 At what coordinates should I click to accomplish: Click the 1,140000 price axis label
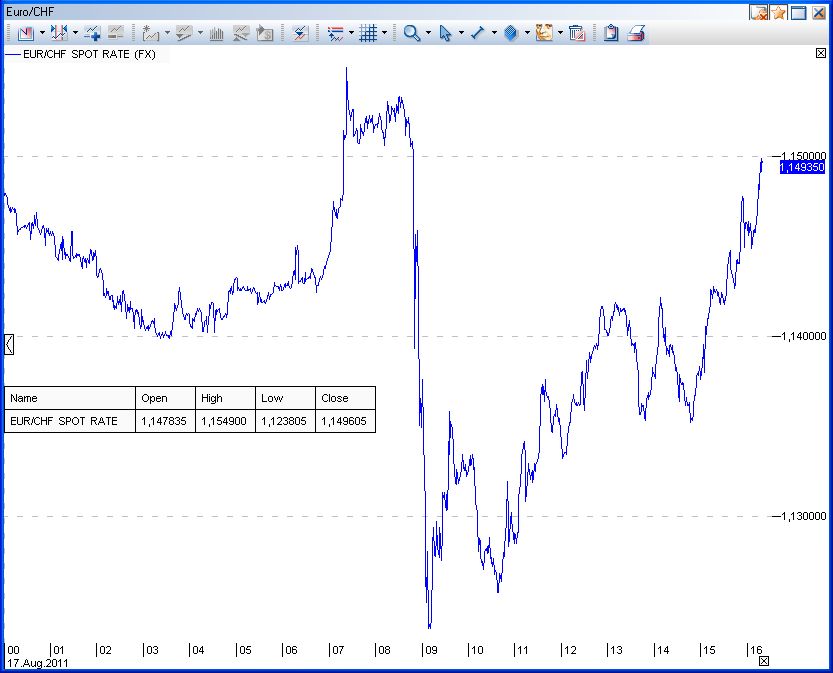(804, 336)
